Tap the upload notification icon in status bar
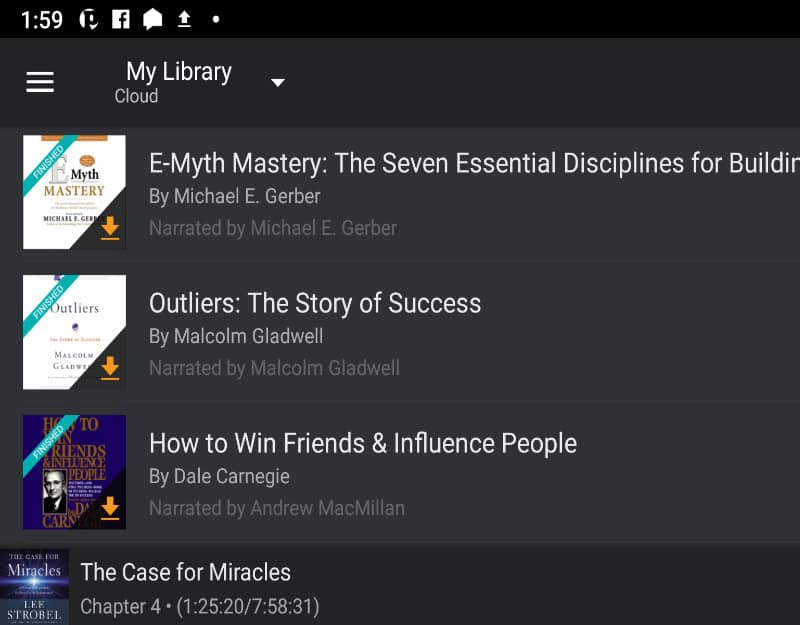The width and height of the screenshot is (800, 625). coord(184,19)
